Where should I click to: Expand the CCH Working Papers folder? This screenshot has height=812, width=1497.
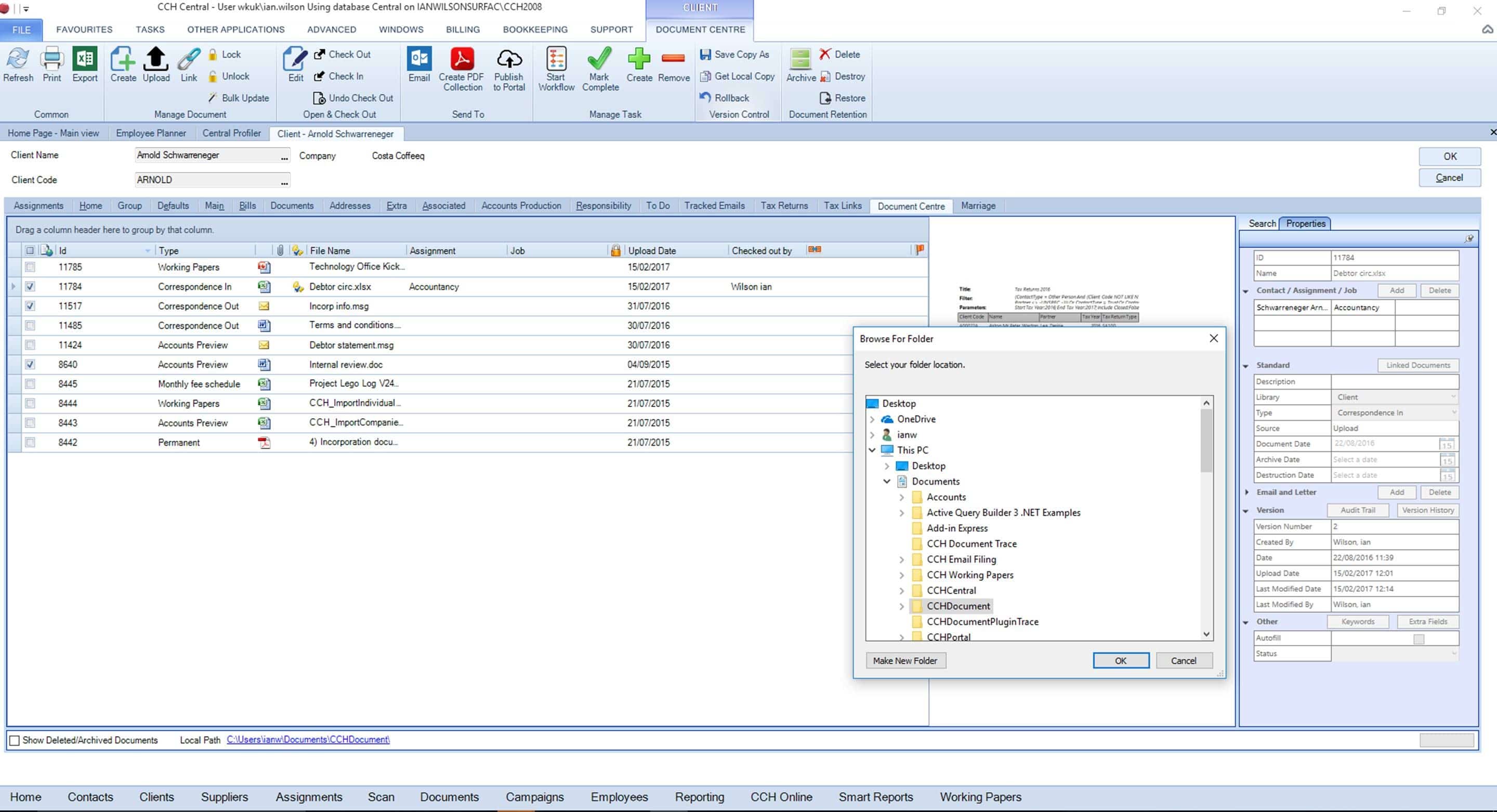click(x=901, y=575)
